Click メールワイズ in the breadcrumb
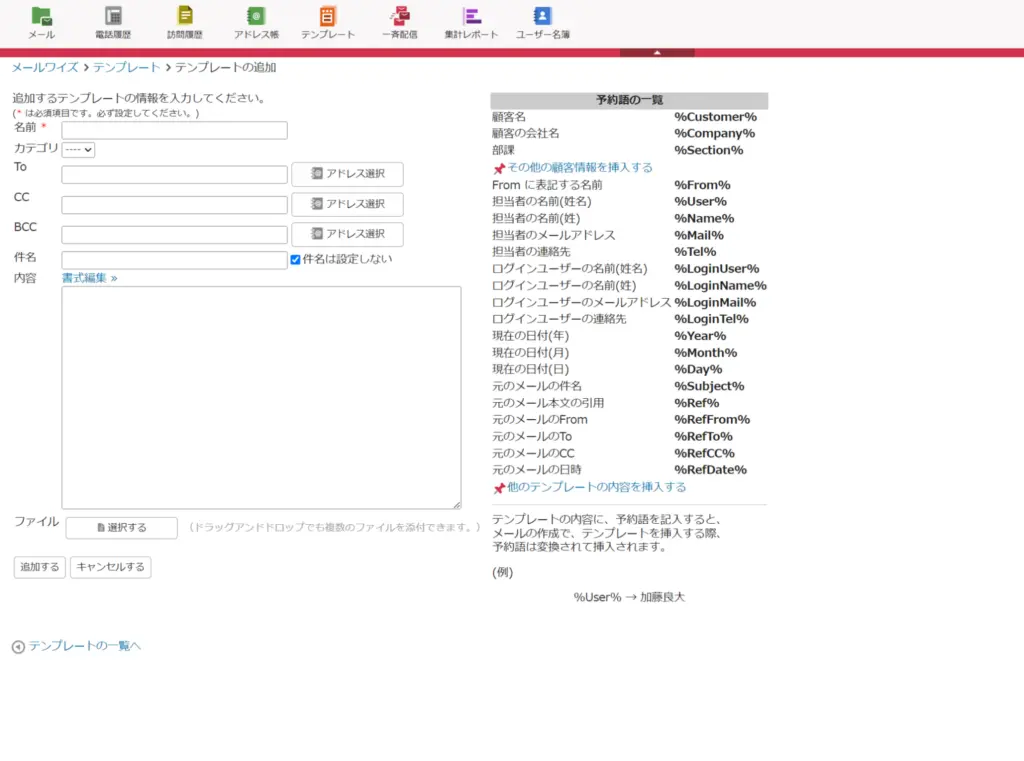This screenshot has height=761, width=1024. coord(45,68)
